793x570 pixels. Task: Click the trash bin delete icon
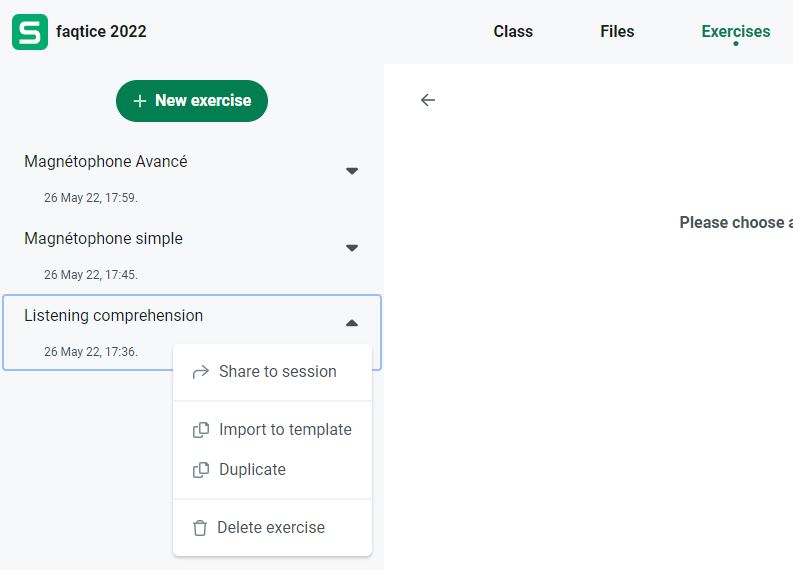200,528
